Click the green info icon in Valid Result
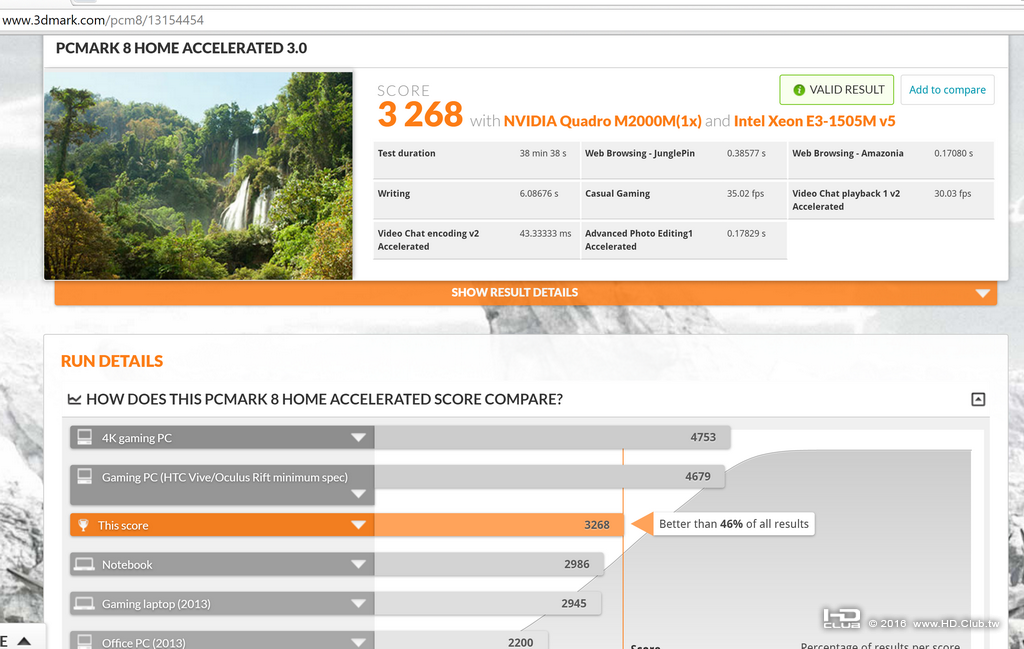The image size is (1024, 649). (x=798, y=90)
